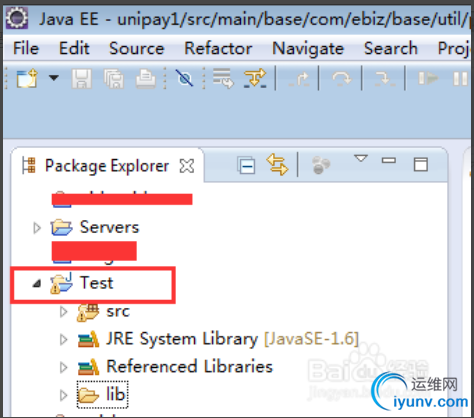
Task: Open the New dropdown arrow in toolbar
Action: click(54, 78)
